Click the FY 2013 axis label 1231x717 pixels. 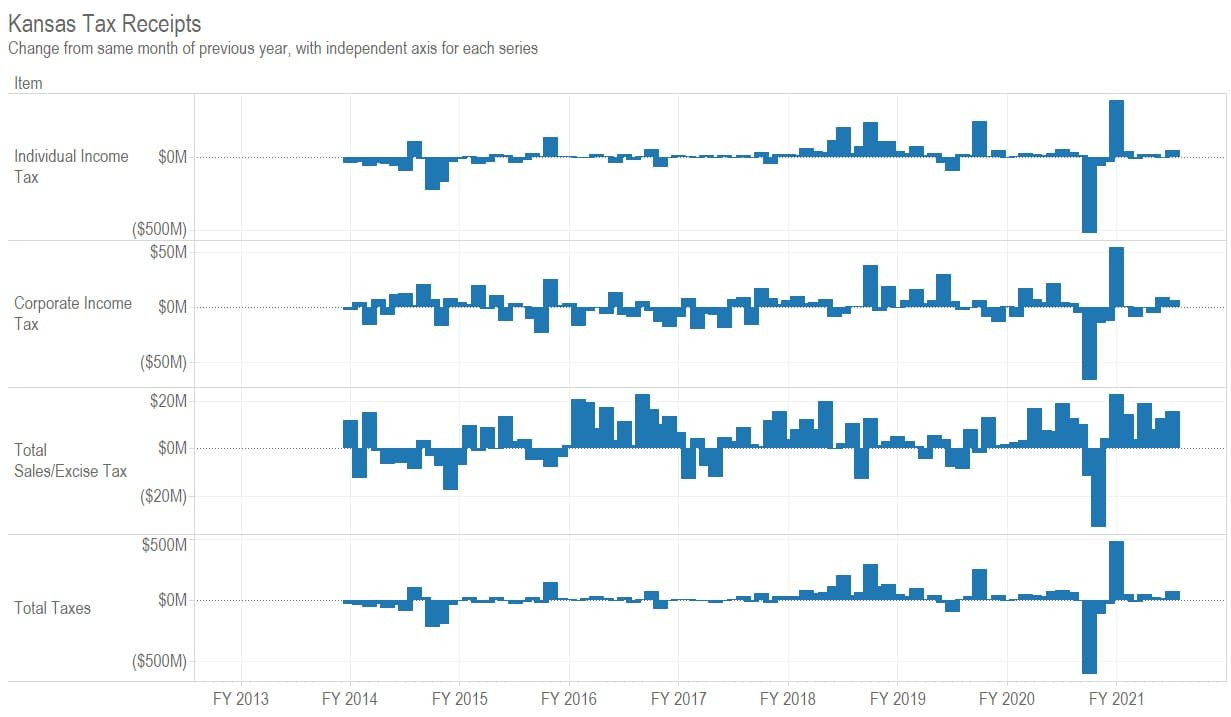click(x=241, y=698)
